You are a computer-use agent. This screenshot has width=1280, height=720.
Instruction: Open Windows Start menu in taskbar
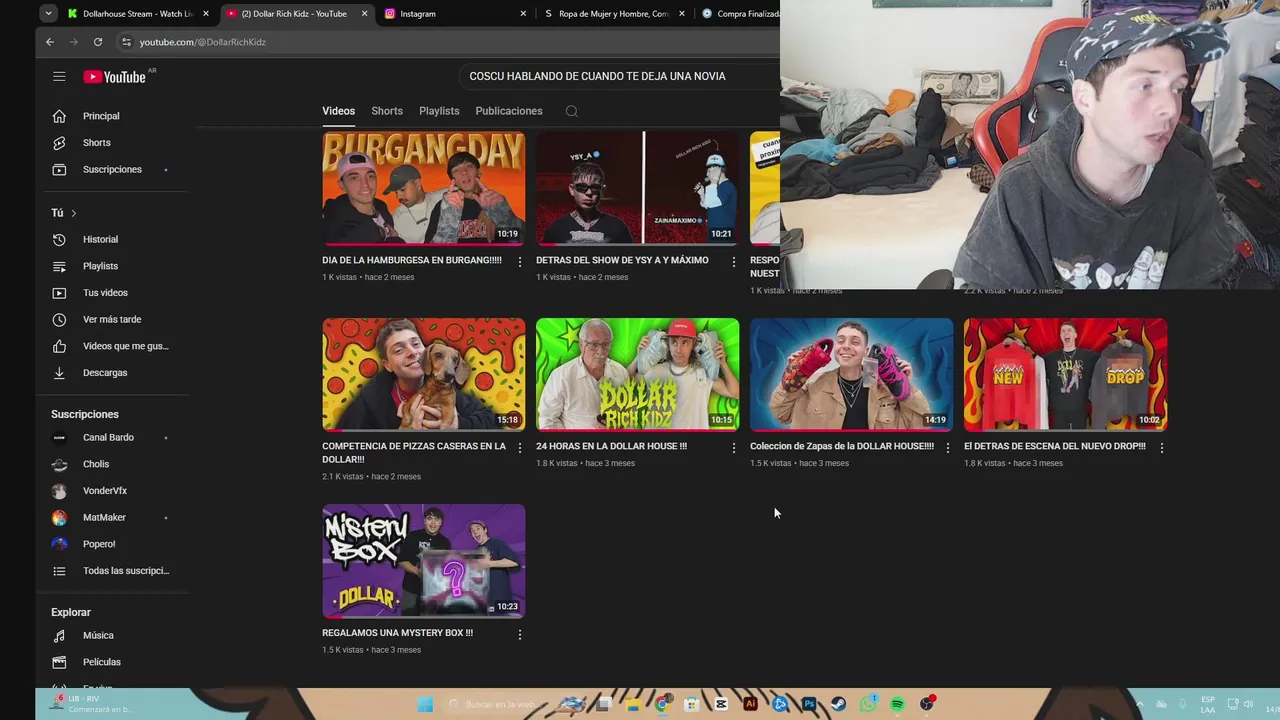pyautogui.click(x=425, y=704)
